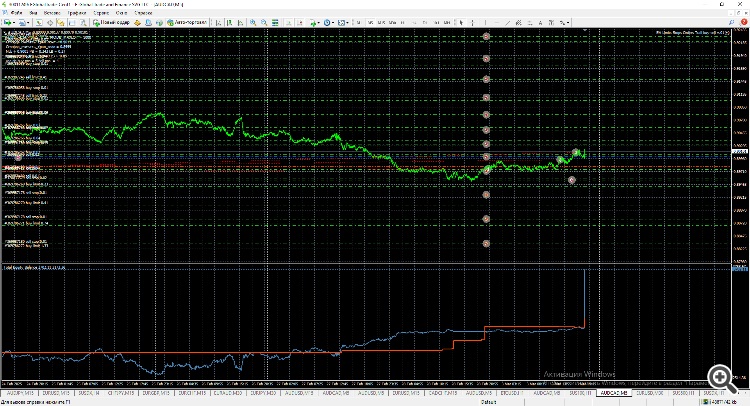Viewport: 750px width, 406px height.
Task: Select the Trendline drawing tool
Action: click(x=507, y=22)
